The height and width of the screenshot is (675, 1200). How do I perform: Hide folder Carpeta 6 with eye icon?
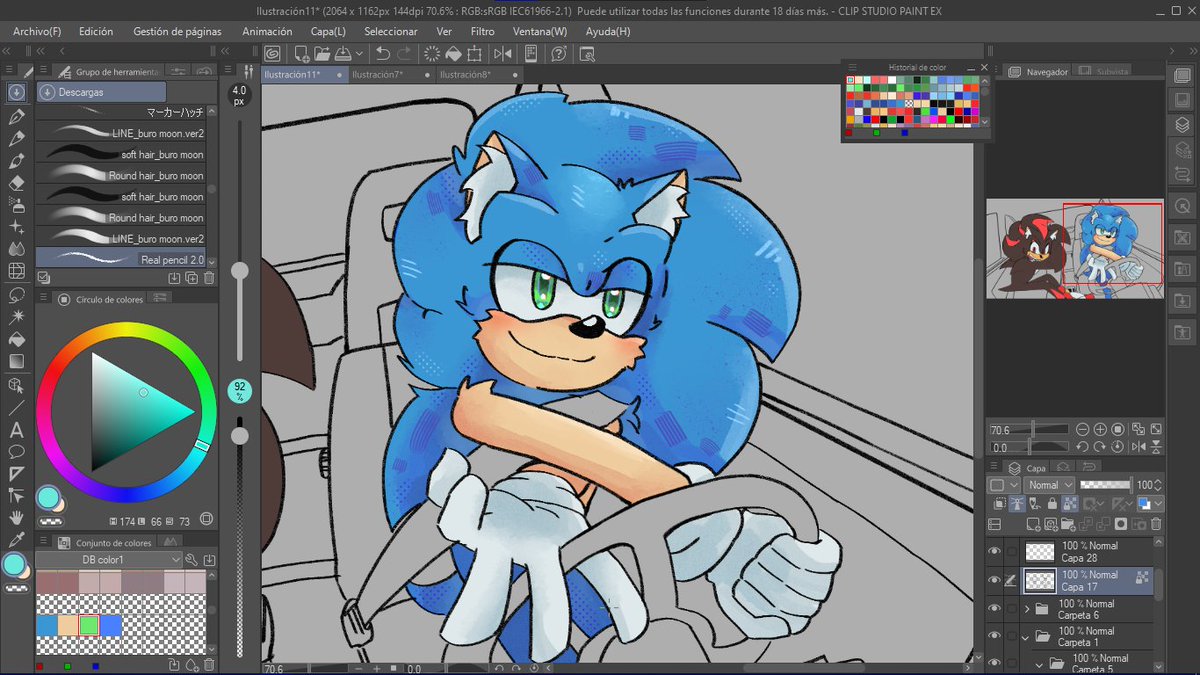[x=994, y=608]
